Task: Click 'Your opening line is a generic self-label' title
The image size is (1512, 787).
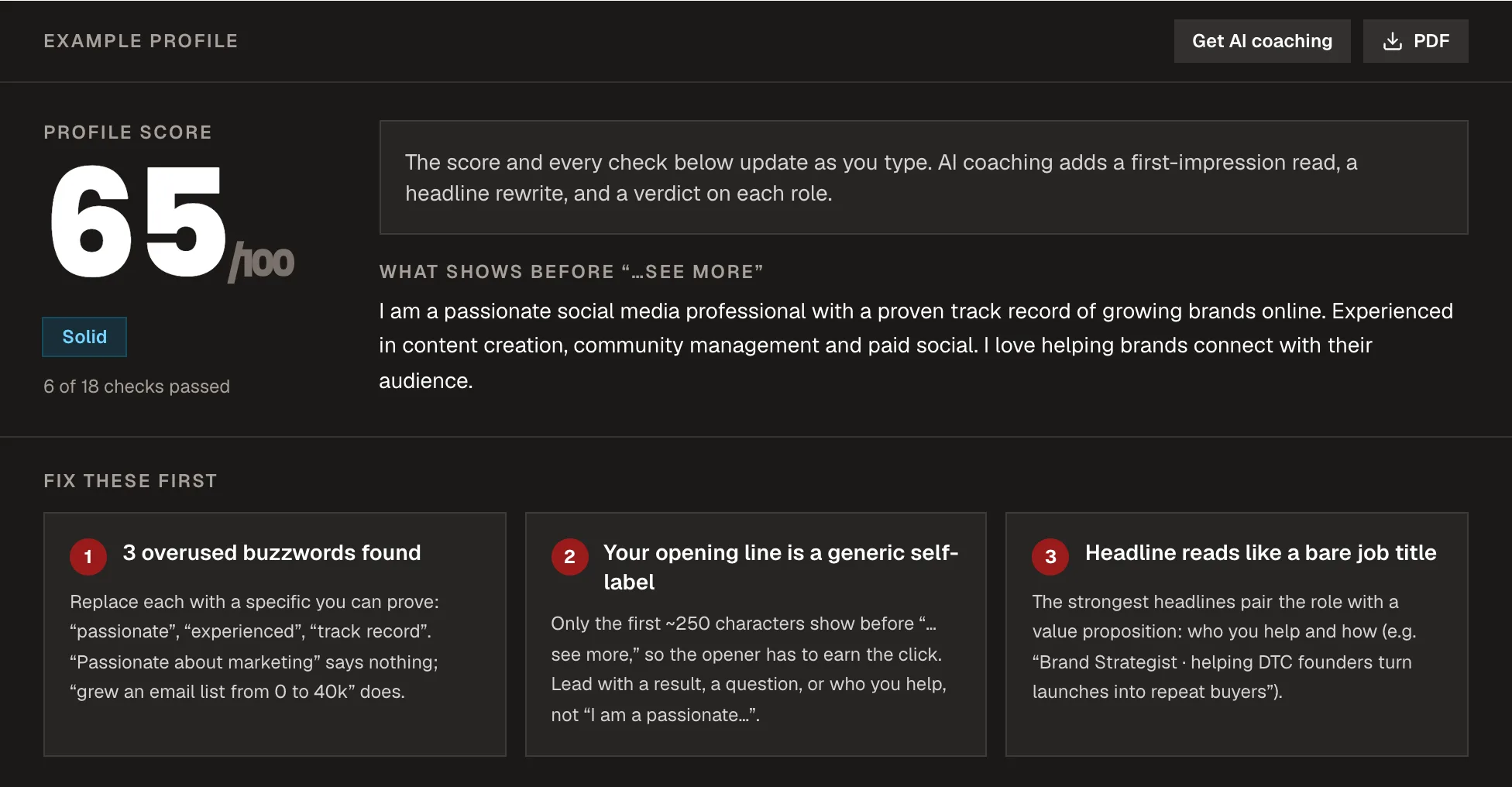Action: point(781,567)
